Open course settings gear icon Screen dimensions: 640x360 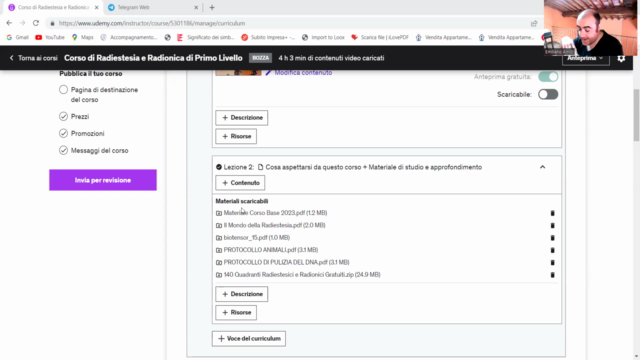(621, 58)
